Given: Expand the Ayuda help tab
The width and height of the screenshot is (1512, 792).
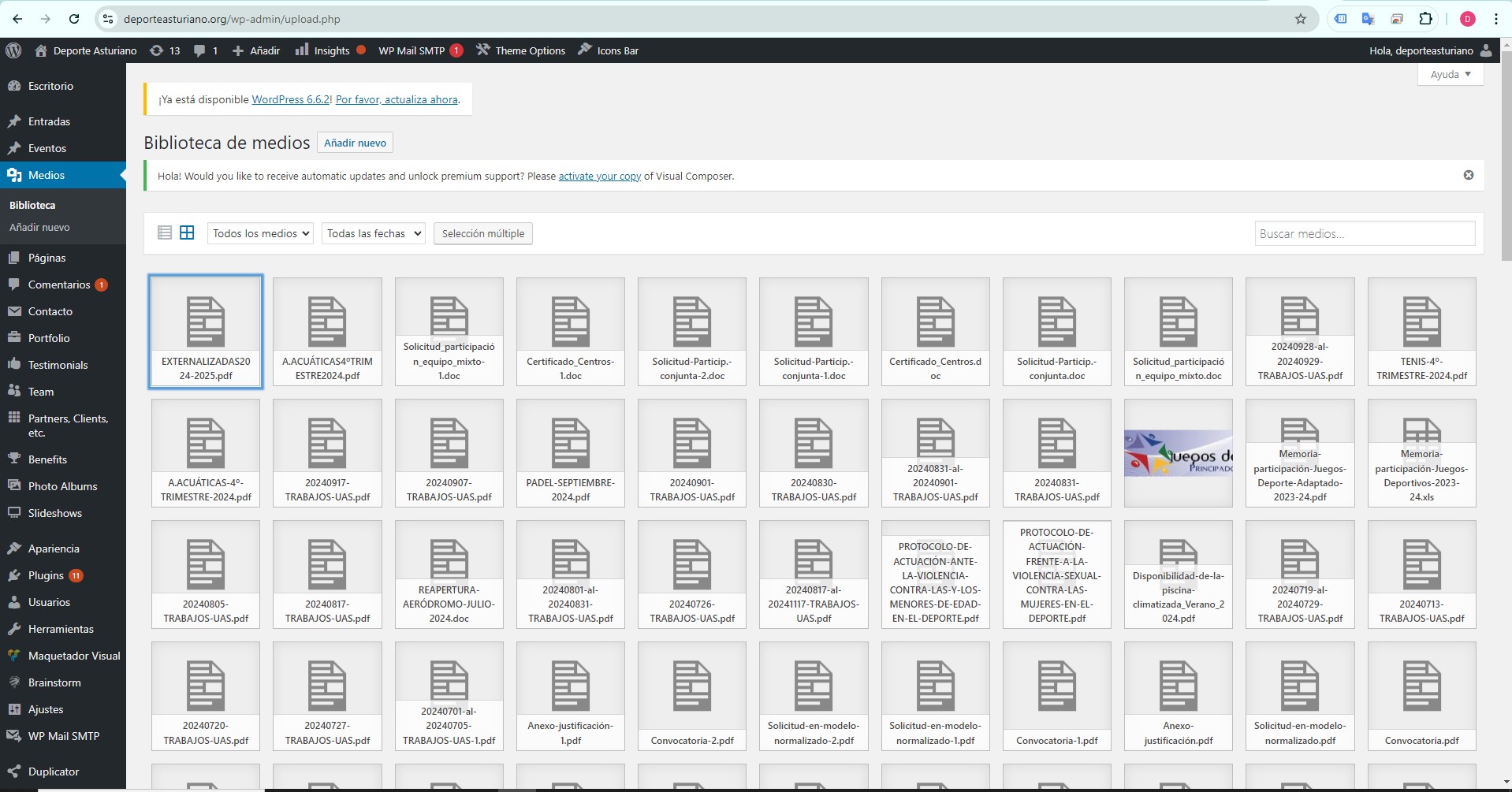Looking at the screenshot, I should (x=1451, y=74).
